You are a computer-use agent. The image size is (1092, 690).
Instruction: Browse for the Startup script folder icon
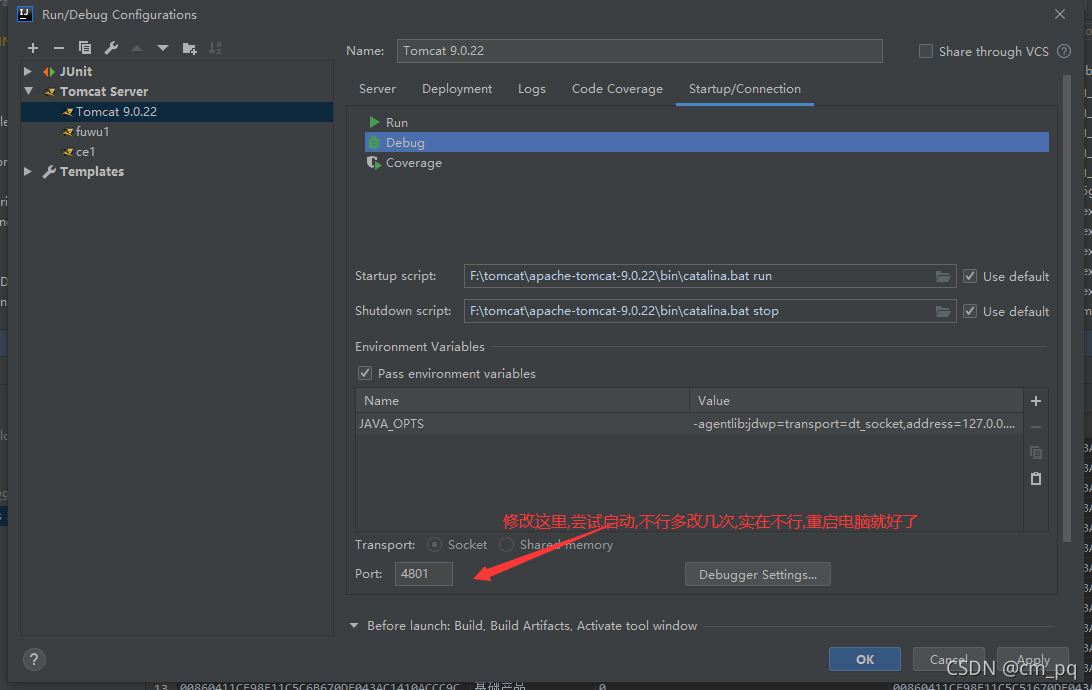pos(942,276)
